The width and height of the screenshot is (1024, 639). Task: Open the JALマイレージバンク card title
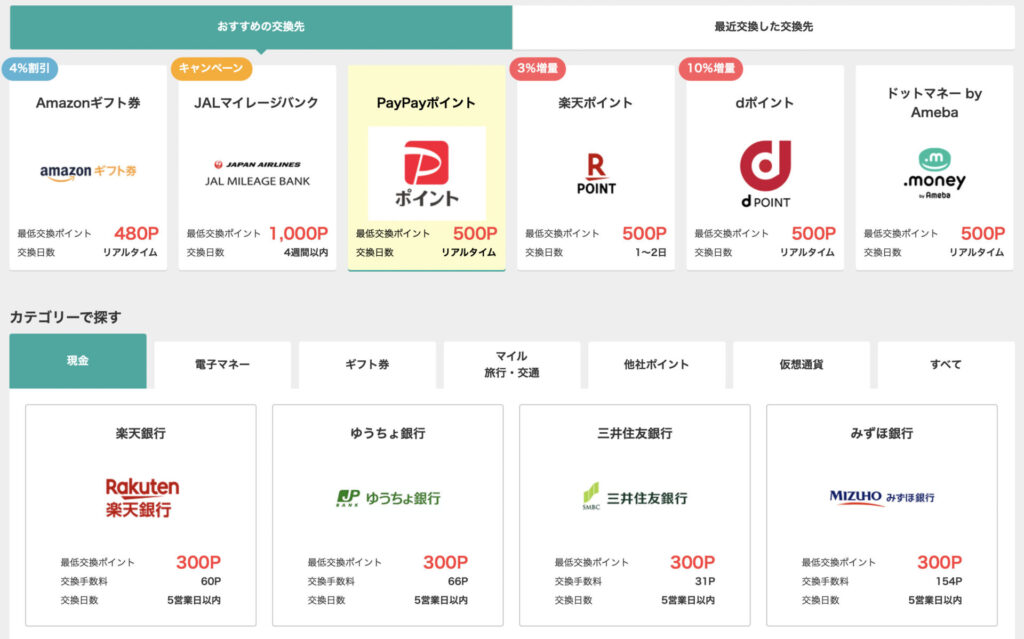pyautogui.click(x=257, y=103)
